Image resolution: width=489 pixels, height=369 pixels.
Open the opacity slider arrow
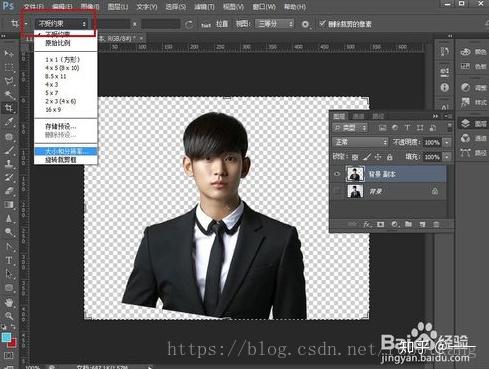tap(447, 142)
